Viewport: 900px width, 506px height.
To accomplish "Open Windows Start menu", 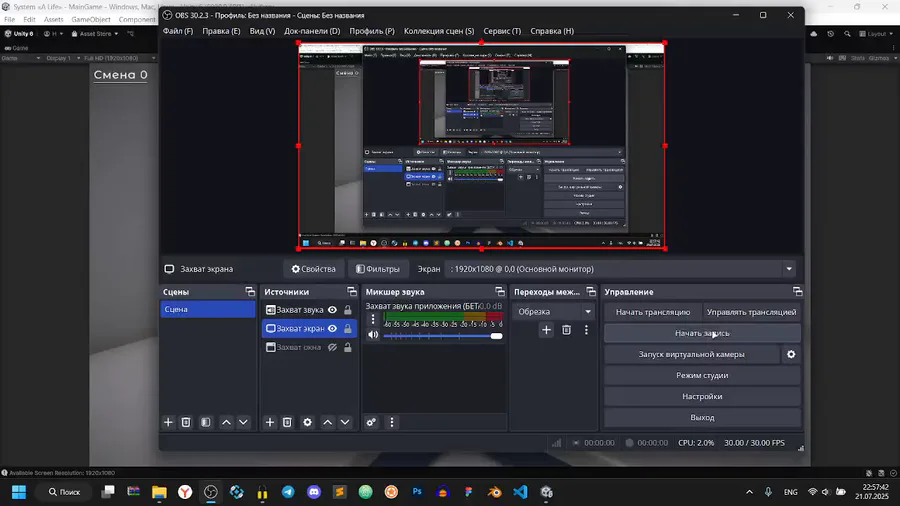I will pos(19,492).
